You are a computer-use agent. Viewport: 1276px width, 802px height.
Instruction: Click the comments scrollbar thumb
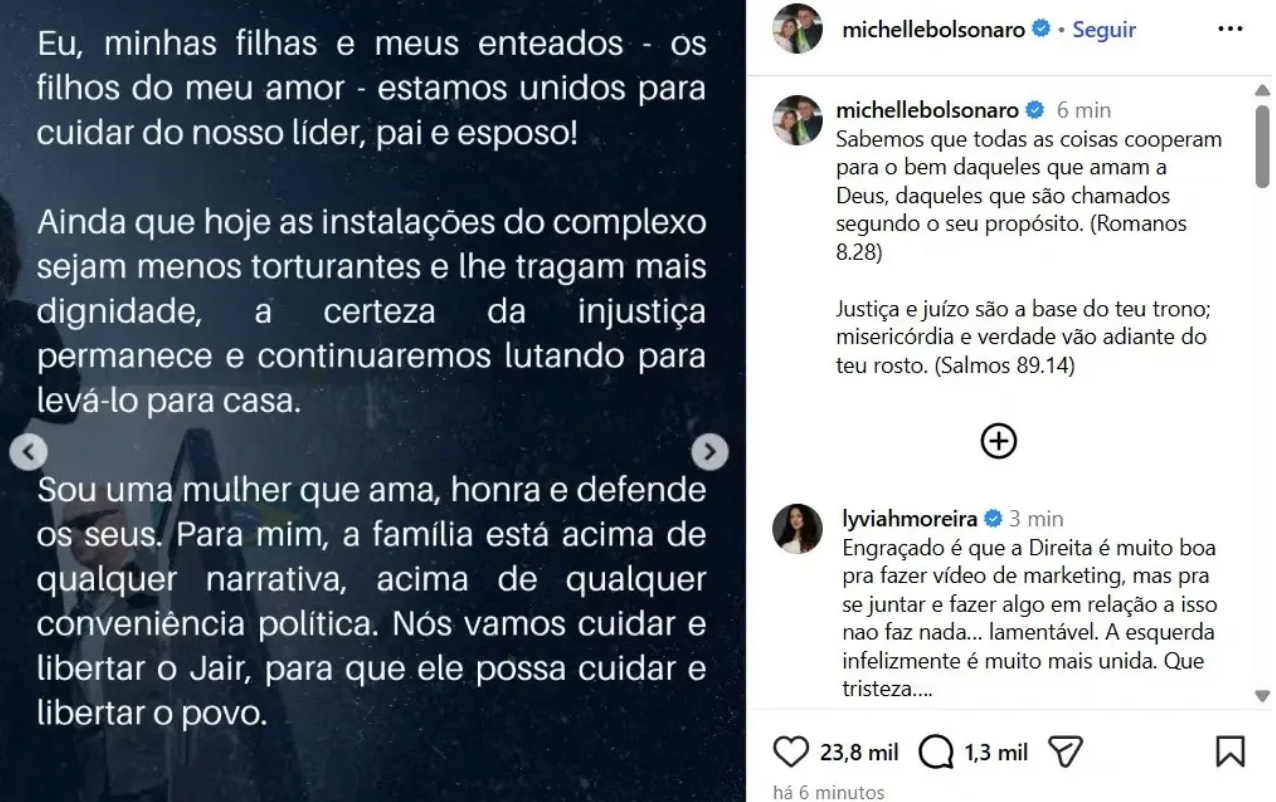coord(1262,143)
